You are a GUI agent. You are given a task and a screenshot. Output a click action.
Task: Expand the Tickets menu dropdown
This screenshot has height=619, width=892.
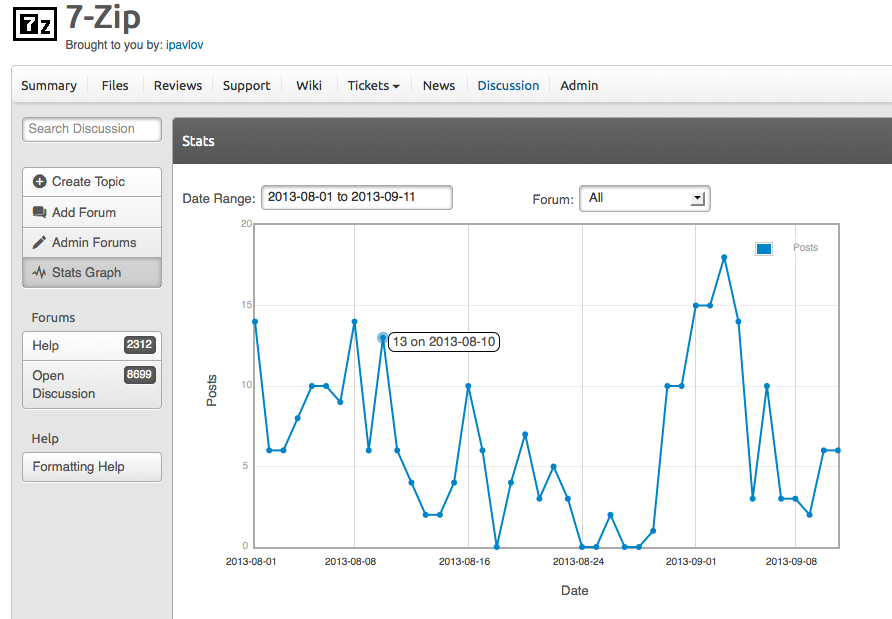click(373, 86)
